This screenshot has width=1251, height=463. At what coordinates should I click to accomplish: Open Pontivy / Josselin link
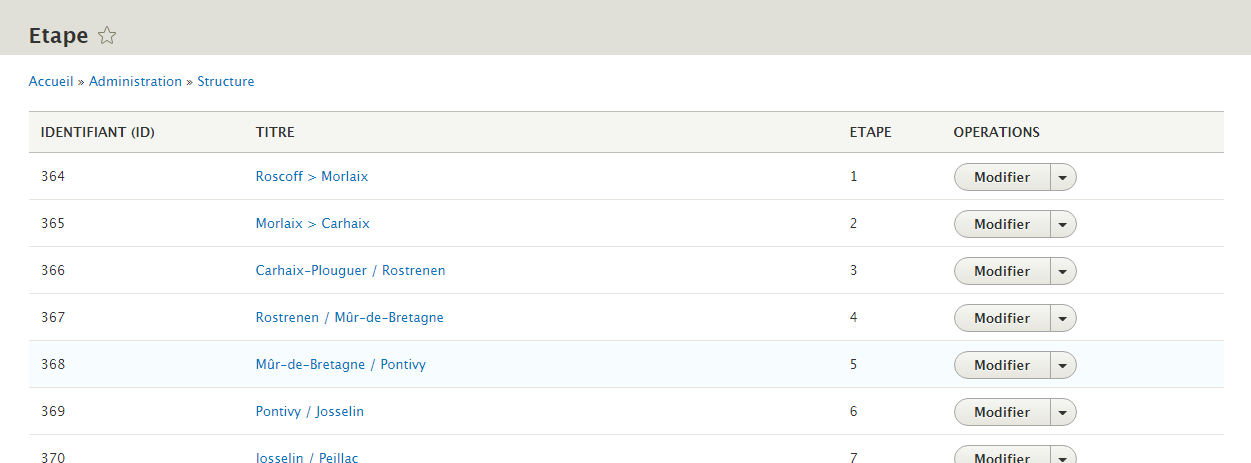coord(309,412)
